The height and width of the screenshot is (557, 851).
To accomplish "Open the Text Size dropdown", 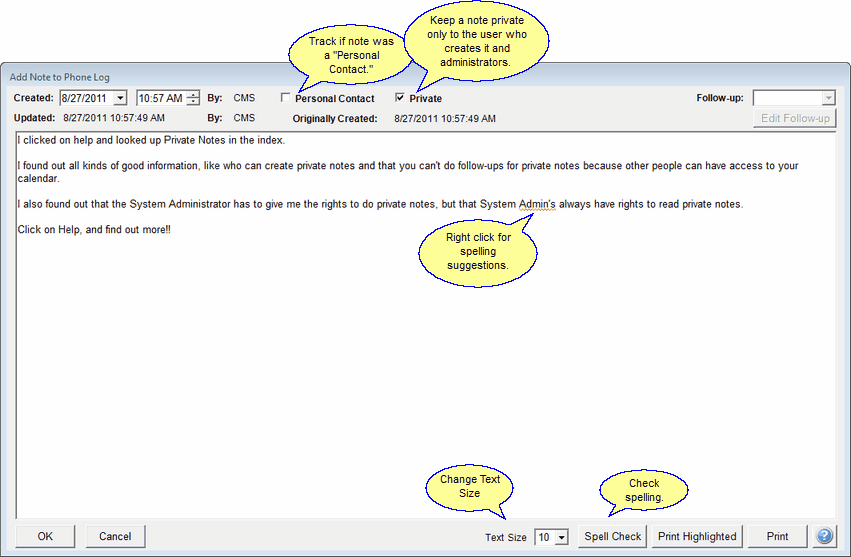I will 561,537.
